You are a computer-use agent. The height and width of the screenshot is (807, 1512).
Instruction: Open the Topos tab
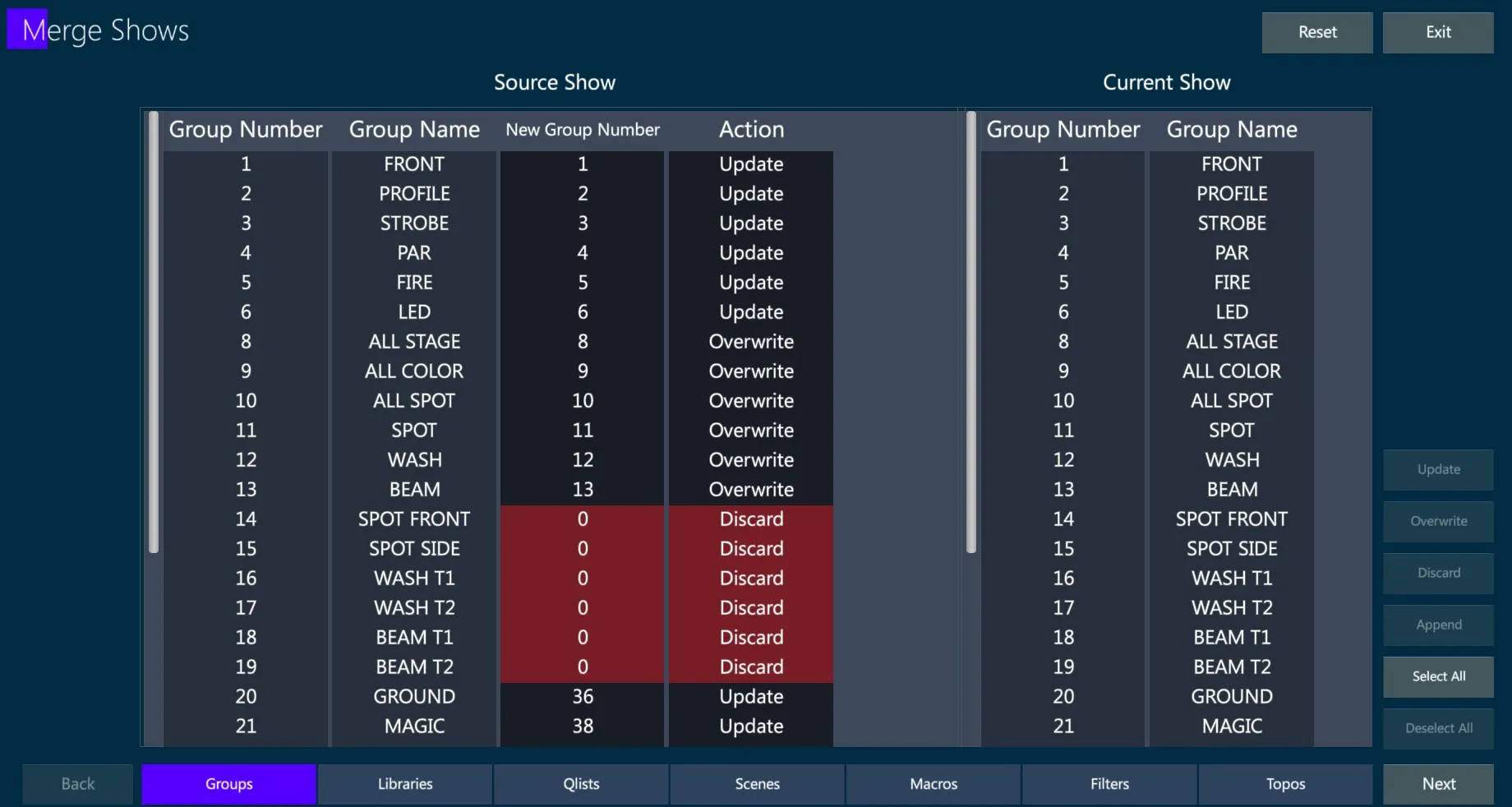1285,784
